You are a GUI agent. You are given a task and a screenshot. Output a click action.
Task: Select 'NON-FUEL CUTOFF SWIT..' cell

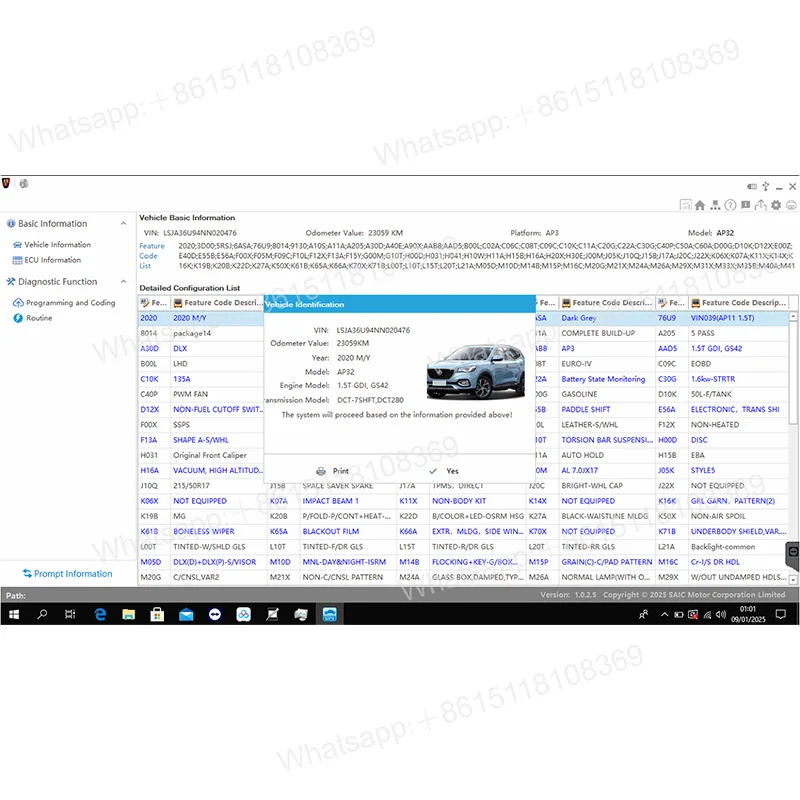pos(217,409)
